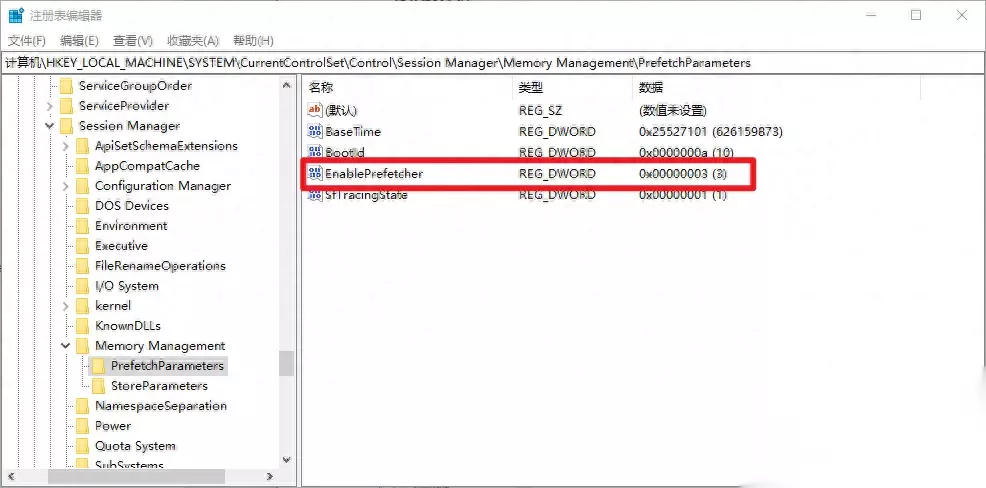Select the Session Manager folder icon
986x488 pixels.
point(67,126)
